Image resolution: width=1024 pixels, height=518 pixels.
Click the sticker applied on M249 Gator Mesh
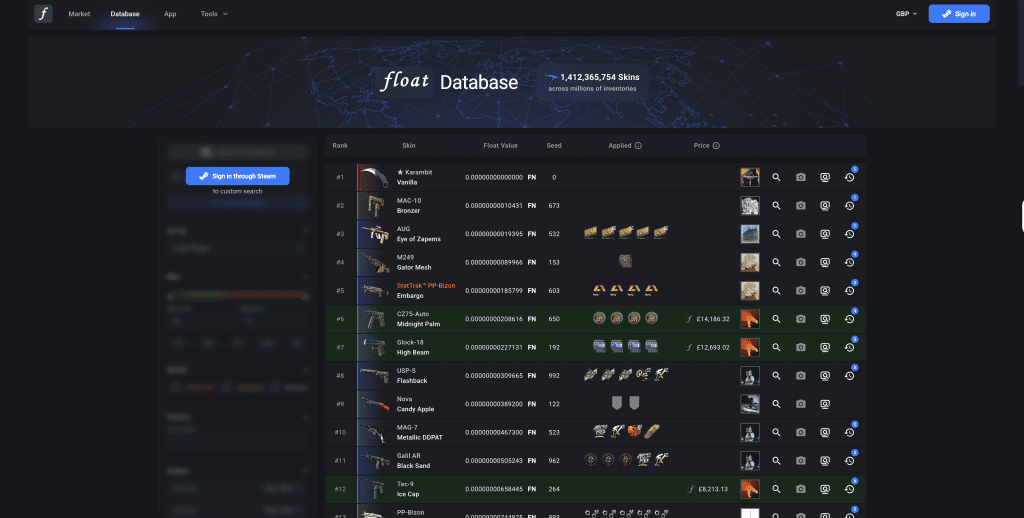(625, 261)
